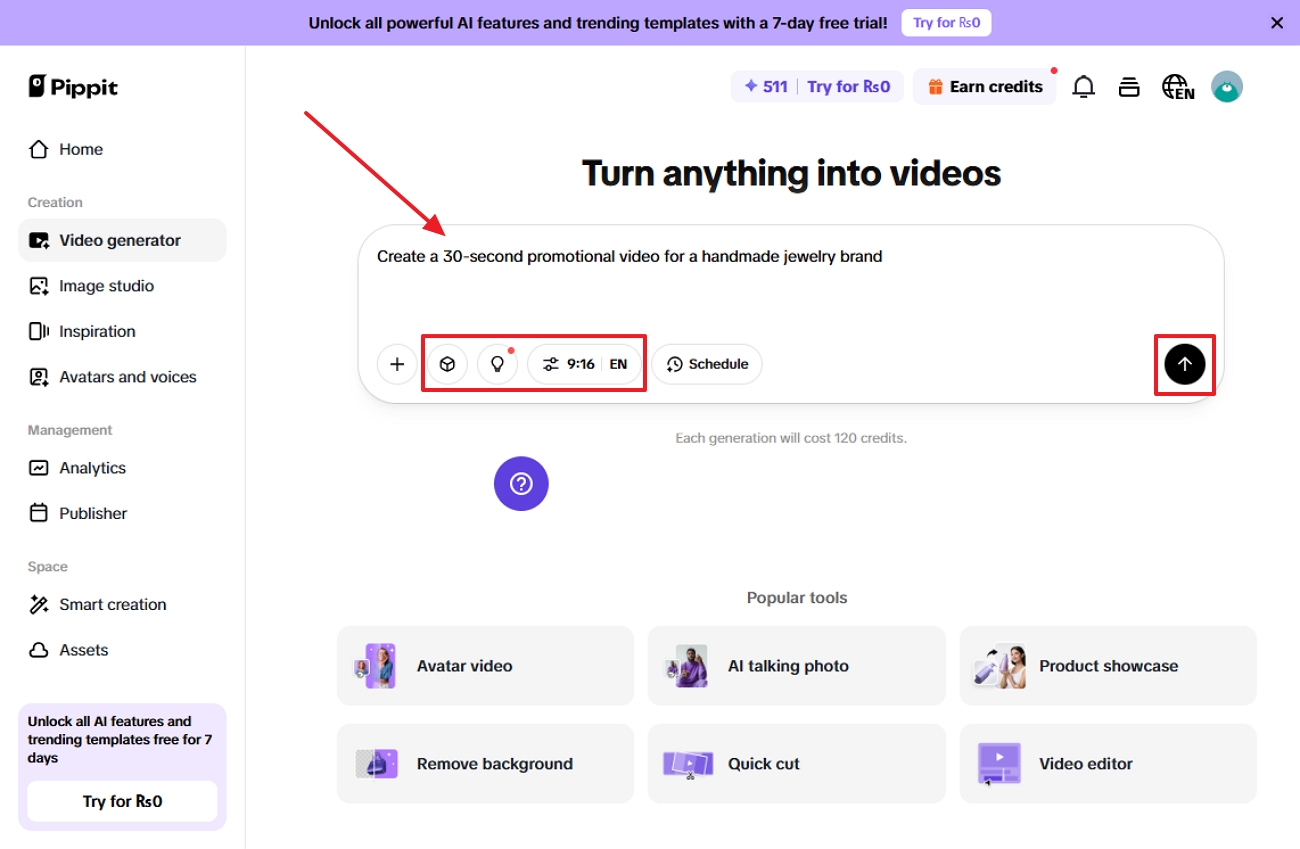The image size is (1300, 849).
Task: Open the purple help question-mark button
Action: (521, 484)
